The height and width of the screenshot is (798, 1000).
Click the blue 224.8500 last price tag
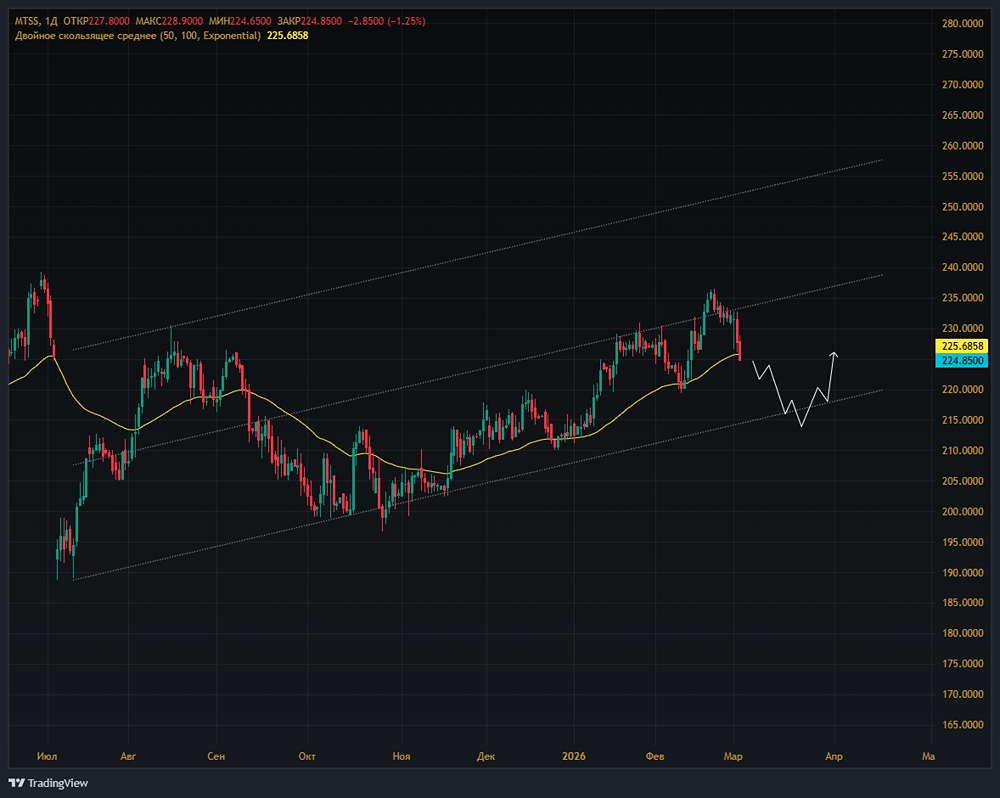tap(962, 360)
